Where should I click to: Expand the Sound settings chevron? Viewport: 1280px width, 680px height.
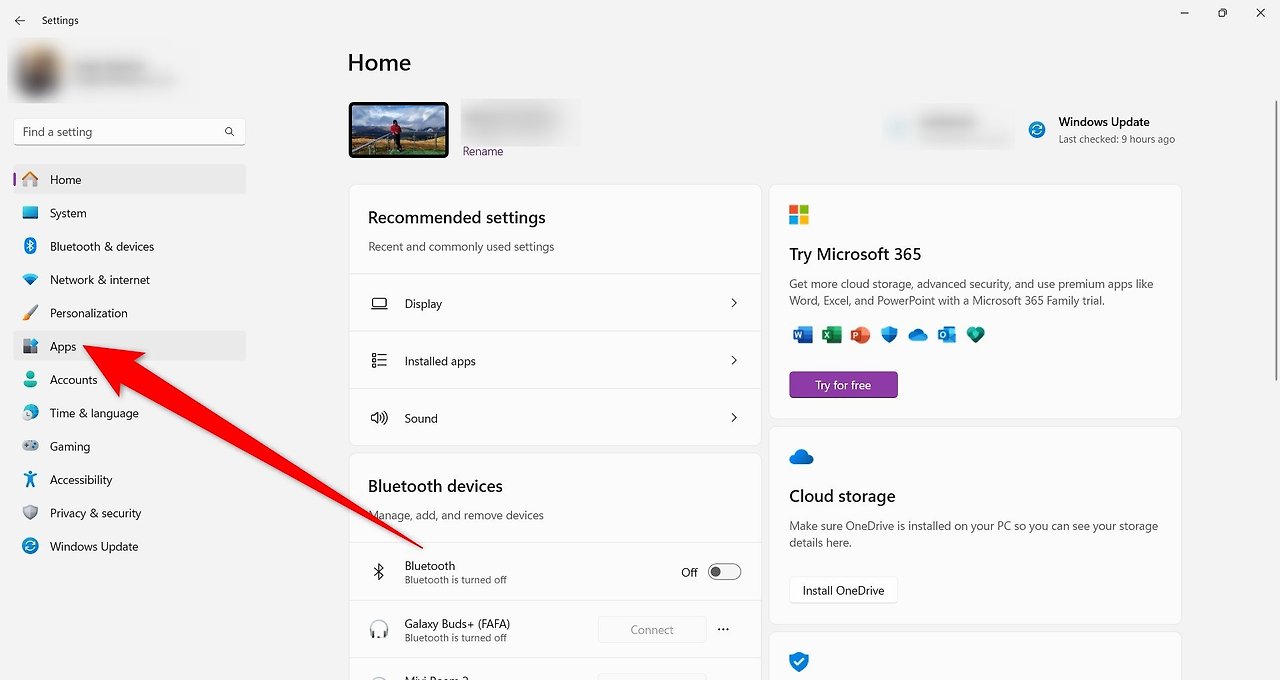coord(734,418)
